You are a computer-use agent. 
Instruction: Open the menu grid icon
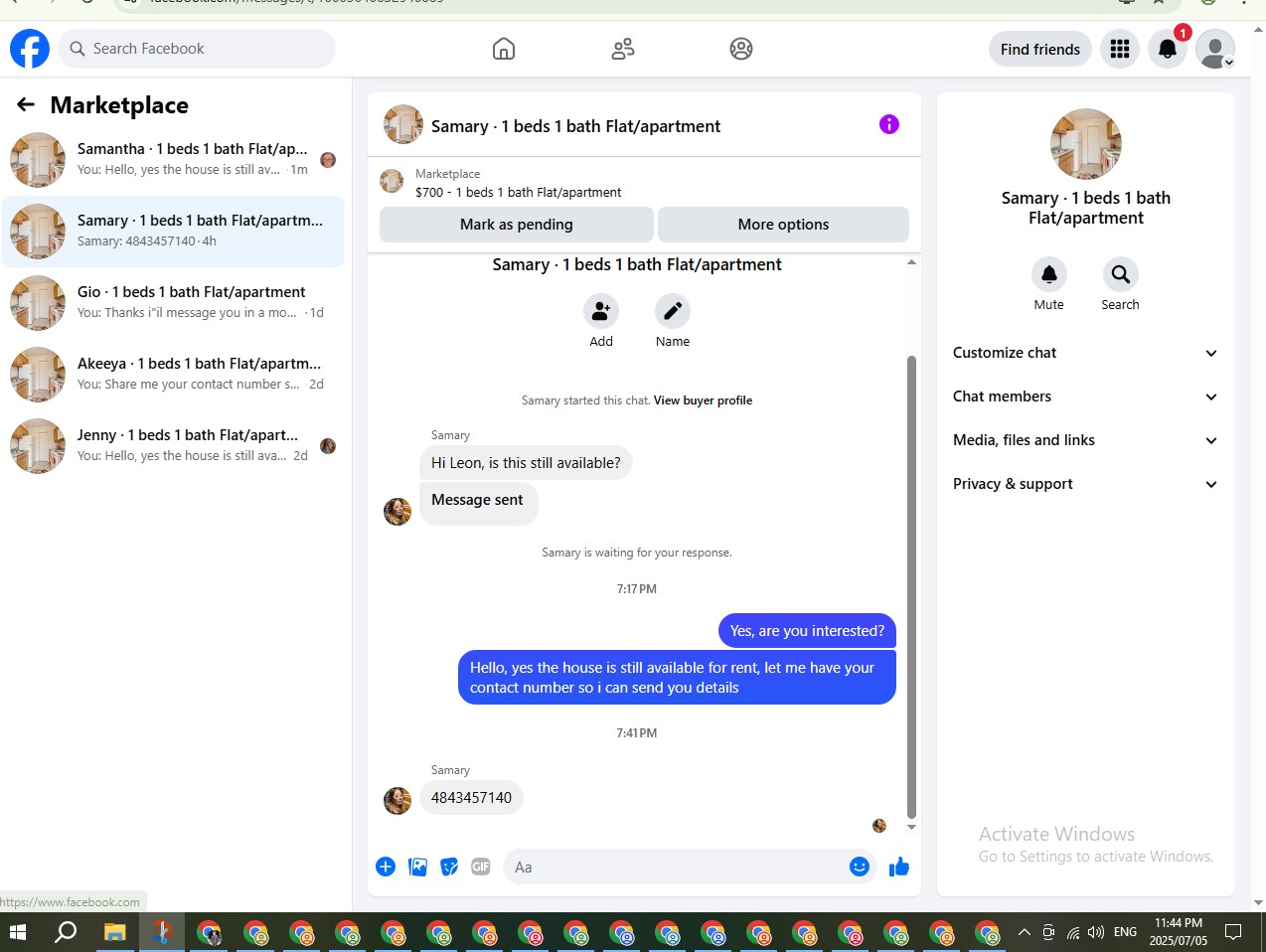(x=1120, y=49)
